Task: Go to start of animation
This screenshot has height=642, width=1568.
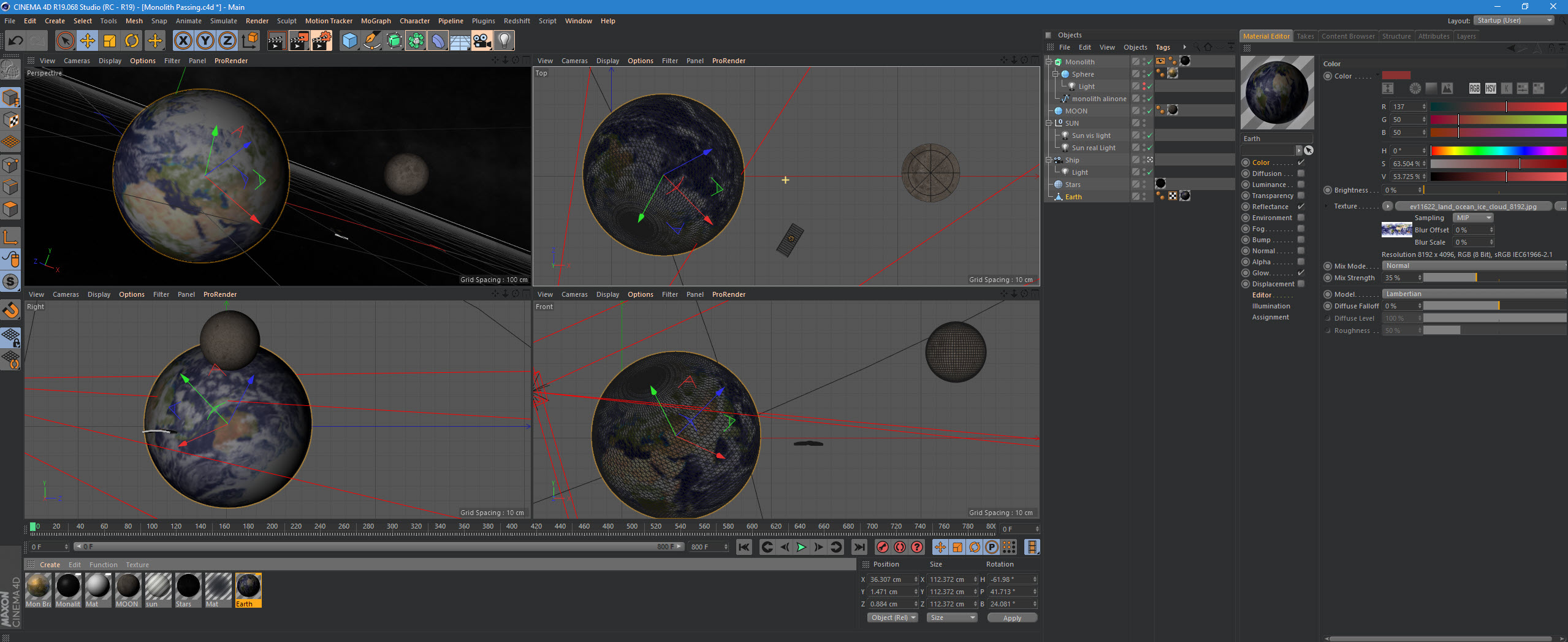Action: [744, 547]
